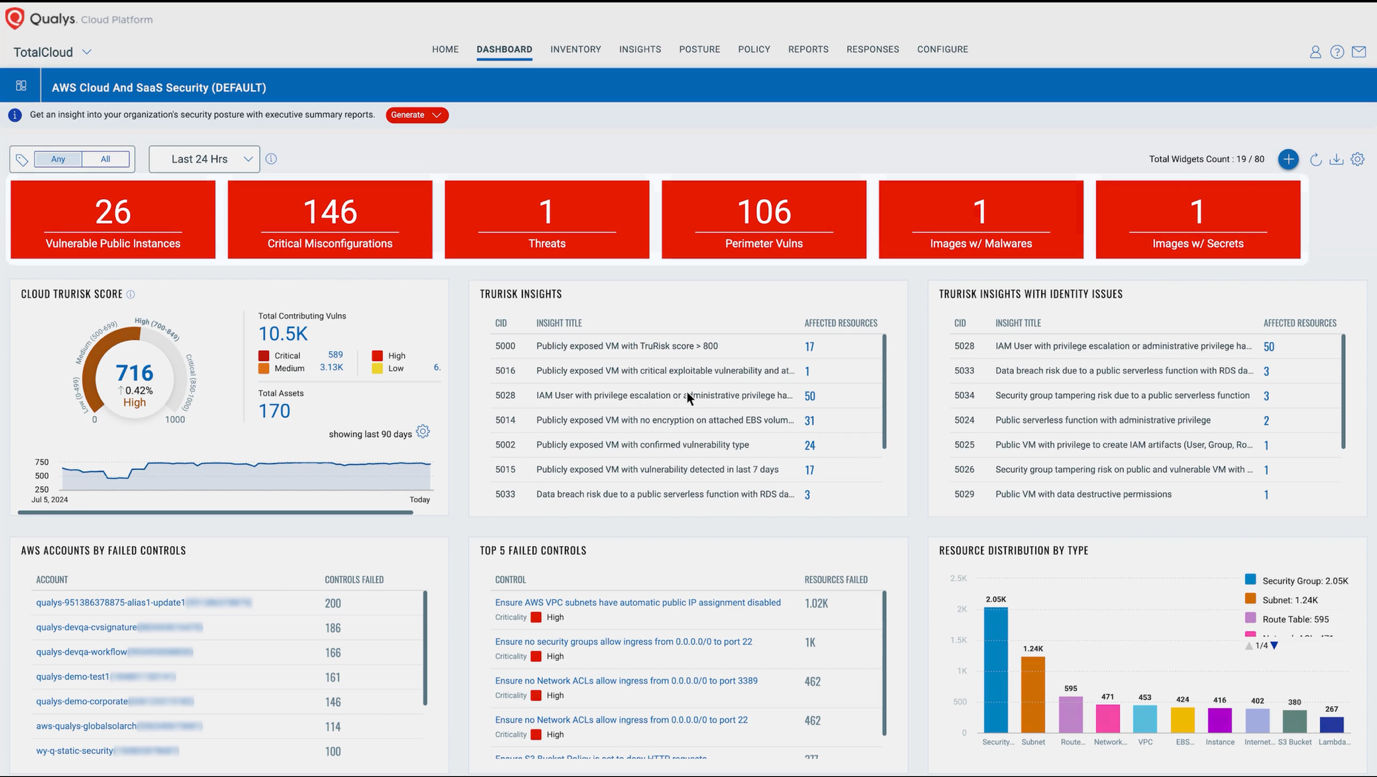Open affected resources 31 for CID 5014
Screen dimensions: 1377x777
click(809, 421)
